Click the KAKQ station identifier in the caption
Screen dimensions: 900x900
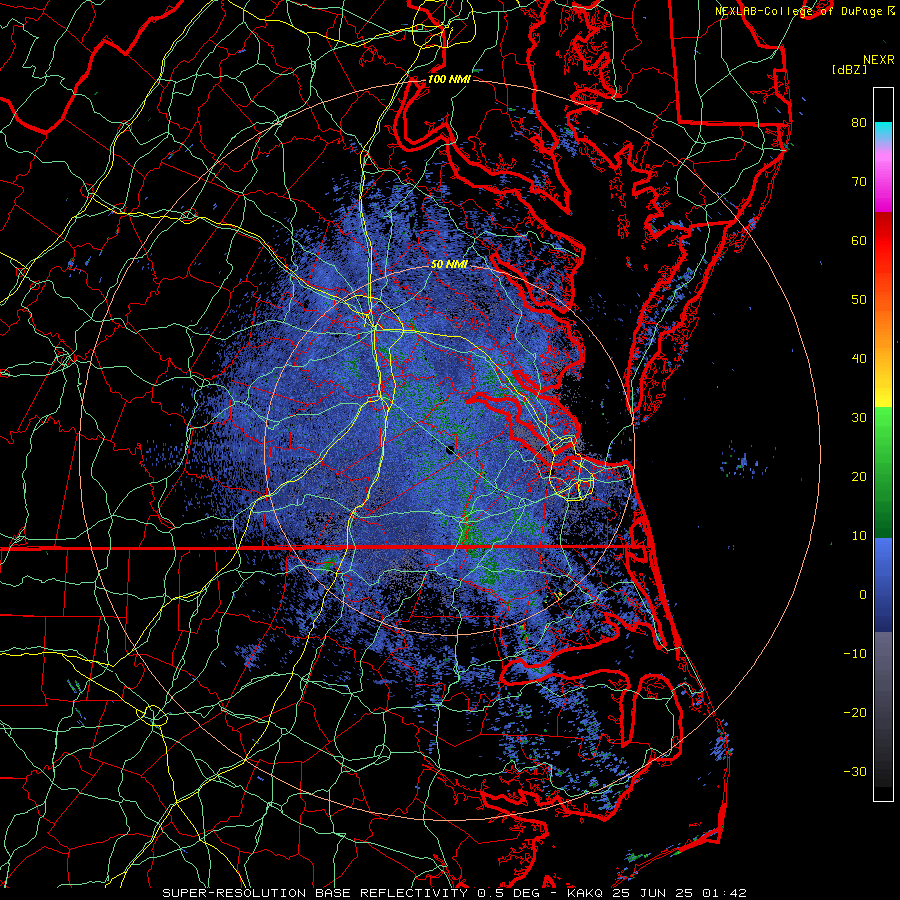(587, 893)
